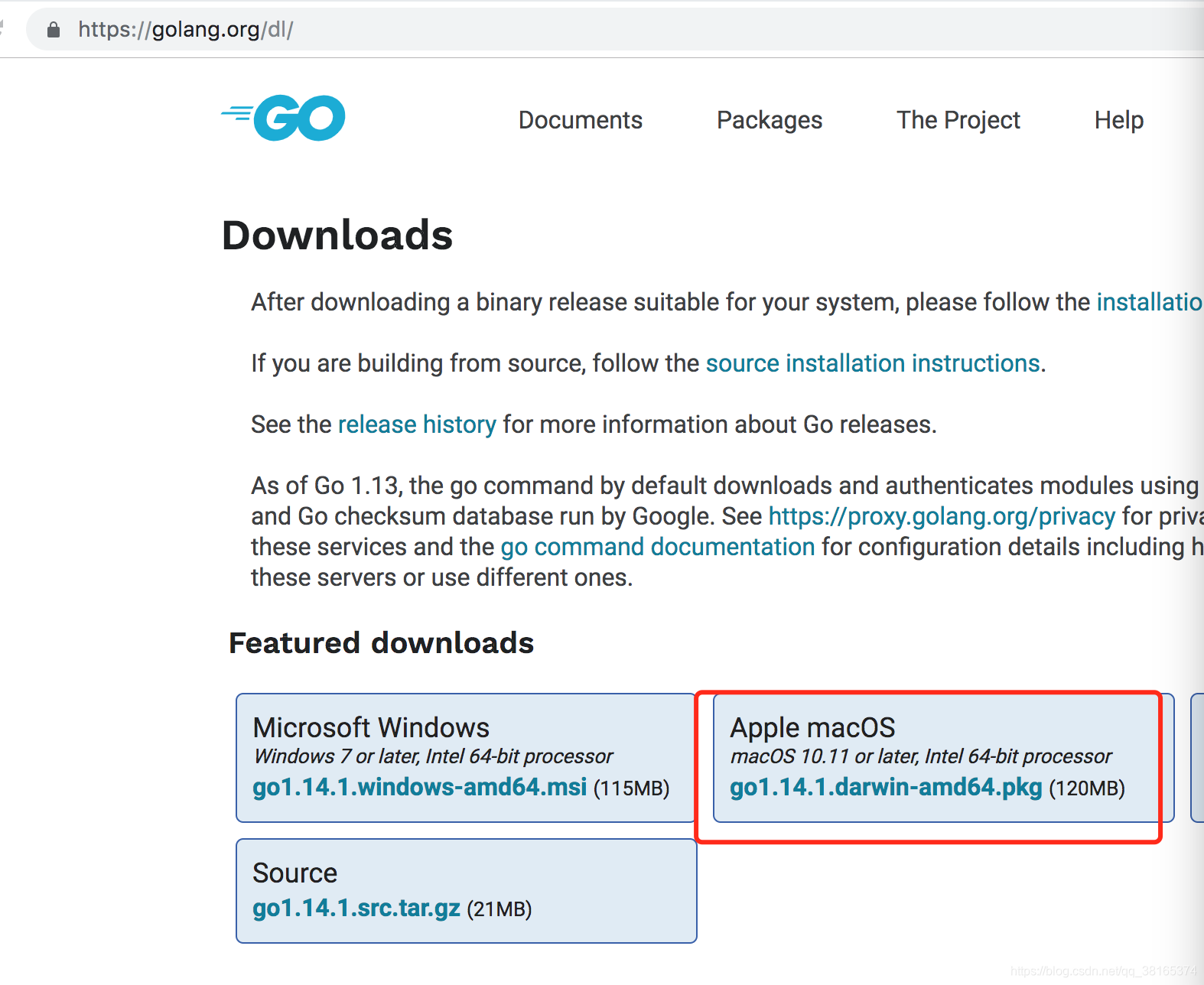Screen dimensions: 1204x985
Task: Visit the release history link
Action: pyautogui.click(x=417, y=424)
